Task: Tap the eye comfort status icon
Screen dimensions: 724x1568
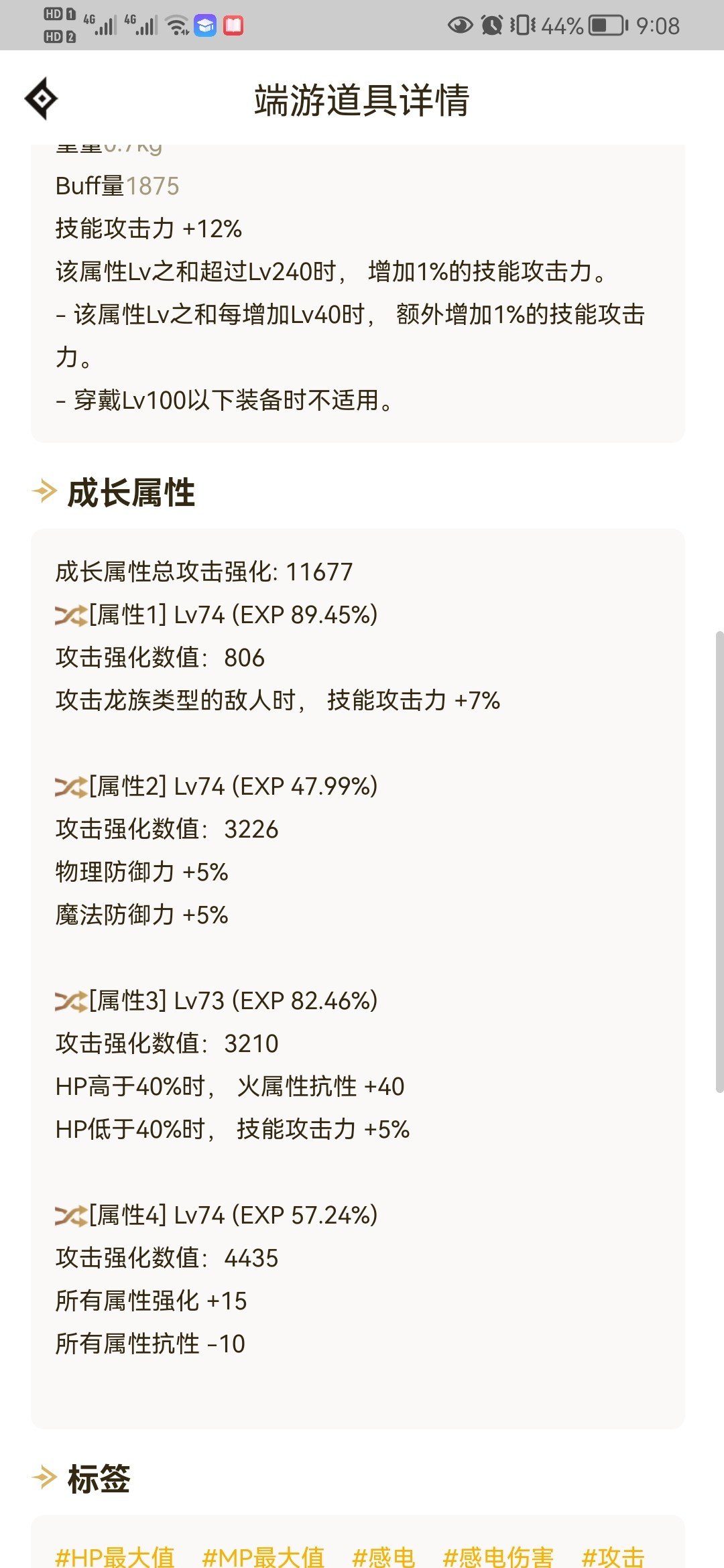Action: click(460, 25)
